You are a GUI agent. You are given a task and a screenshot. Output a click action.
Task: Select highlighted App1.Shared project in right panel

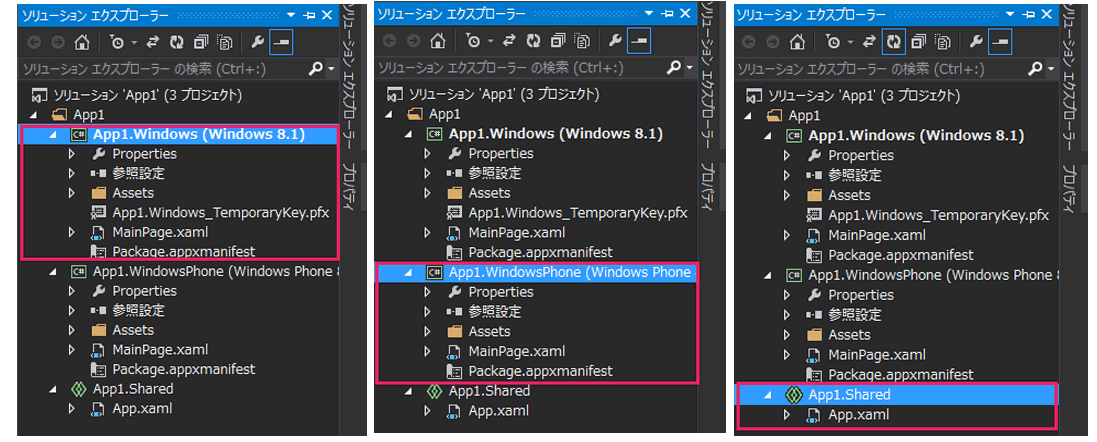(848, 395)
